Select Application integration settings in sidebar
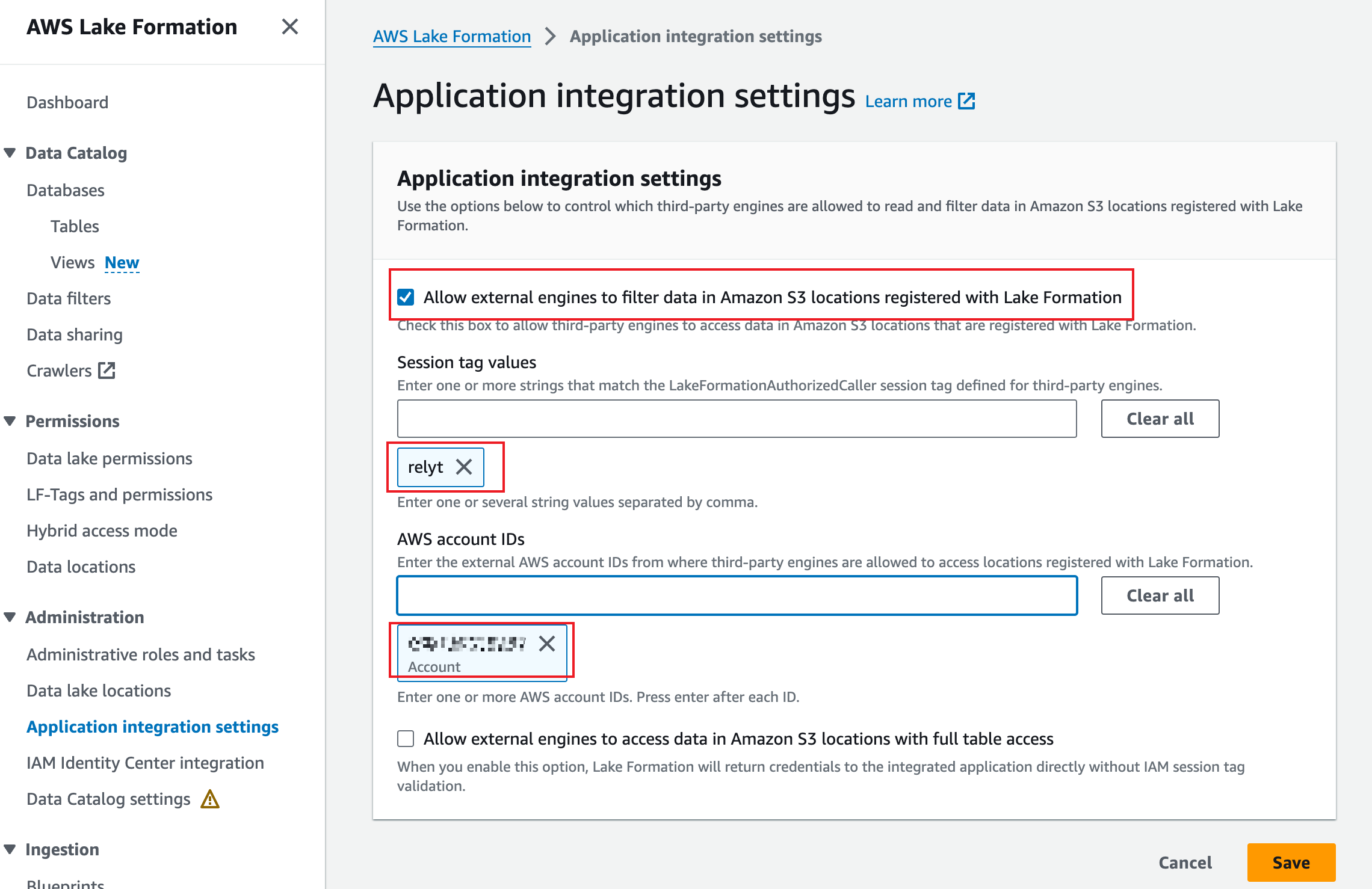Viewport: 1372px width, 889px height. (153, 727)
